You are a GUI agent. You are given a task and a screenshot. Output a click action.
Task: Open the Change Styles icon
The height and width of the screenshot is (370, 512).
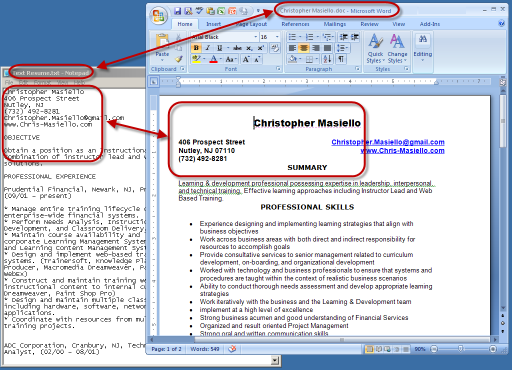coord(397,42)
